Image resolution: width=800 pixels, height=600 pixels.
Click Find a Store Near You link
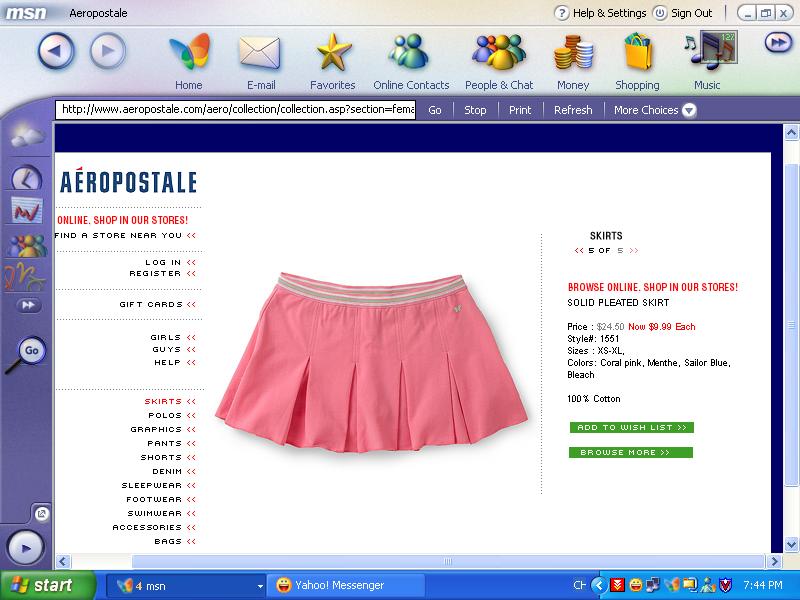[125, 235]
